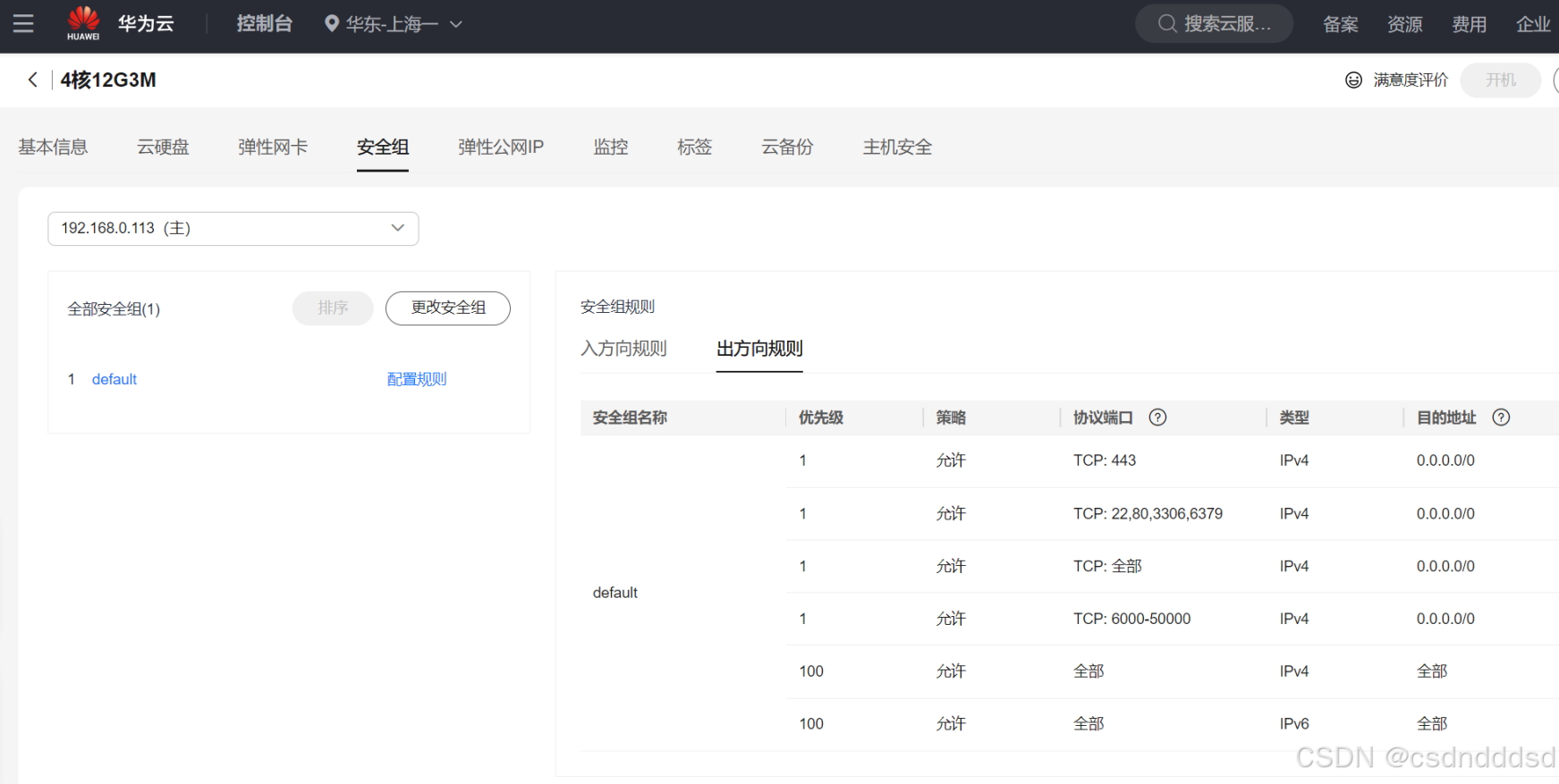This screenshot has height=784, width=1559.
Task: Click the search magnifier icon
Action: [x=1166, y=23]
